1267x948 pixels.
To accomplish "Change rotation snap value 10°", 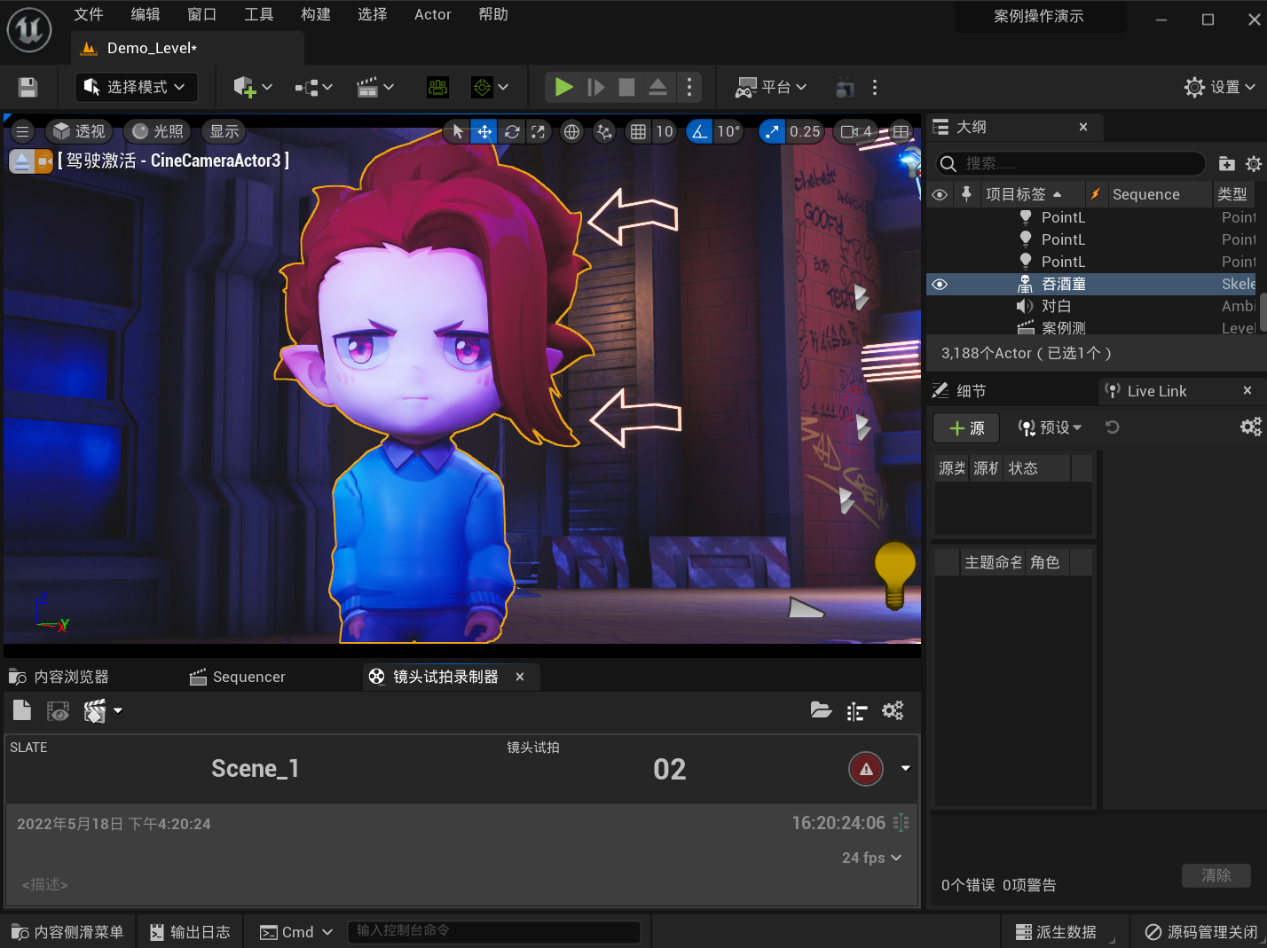I will point(728,131).
